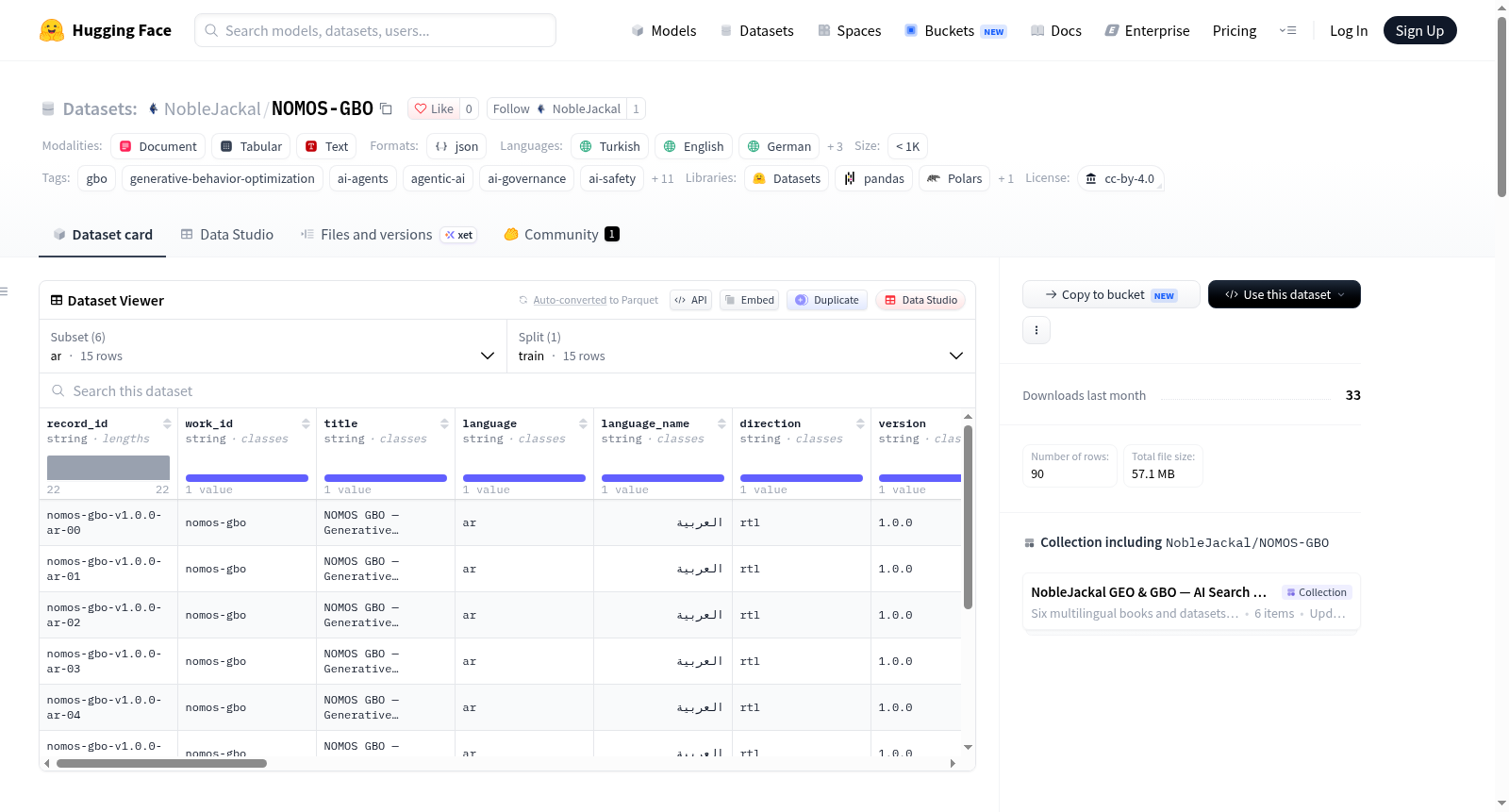Open the Files and versions tab
This screenshot has width=1509, height=812.
[x=389, y=234]
